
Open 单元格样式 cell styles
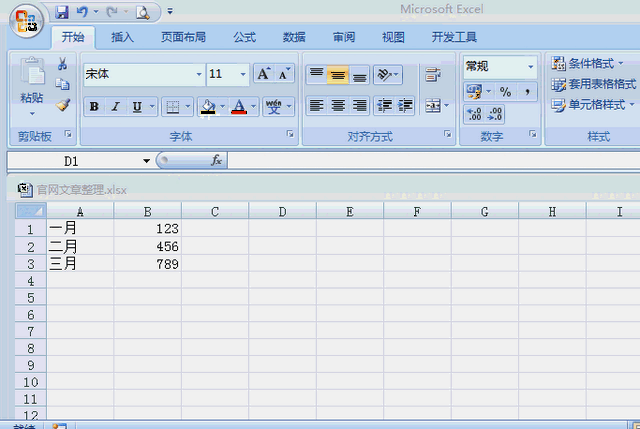coord(593,105)
